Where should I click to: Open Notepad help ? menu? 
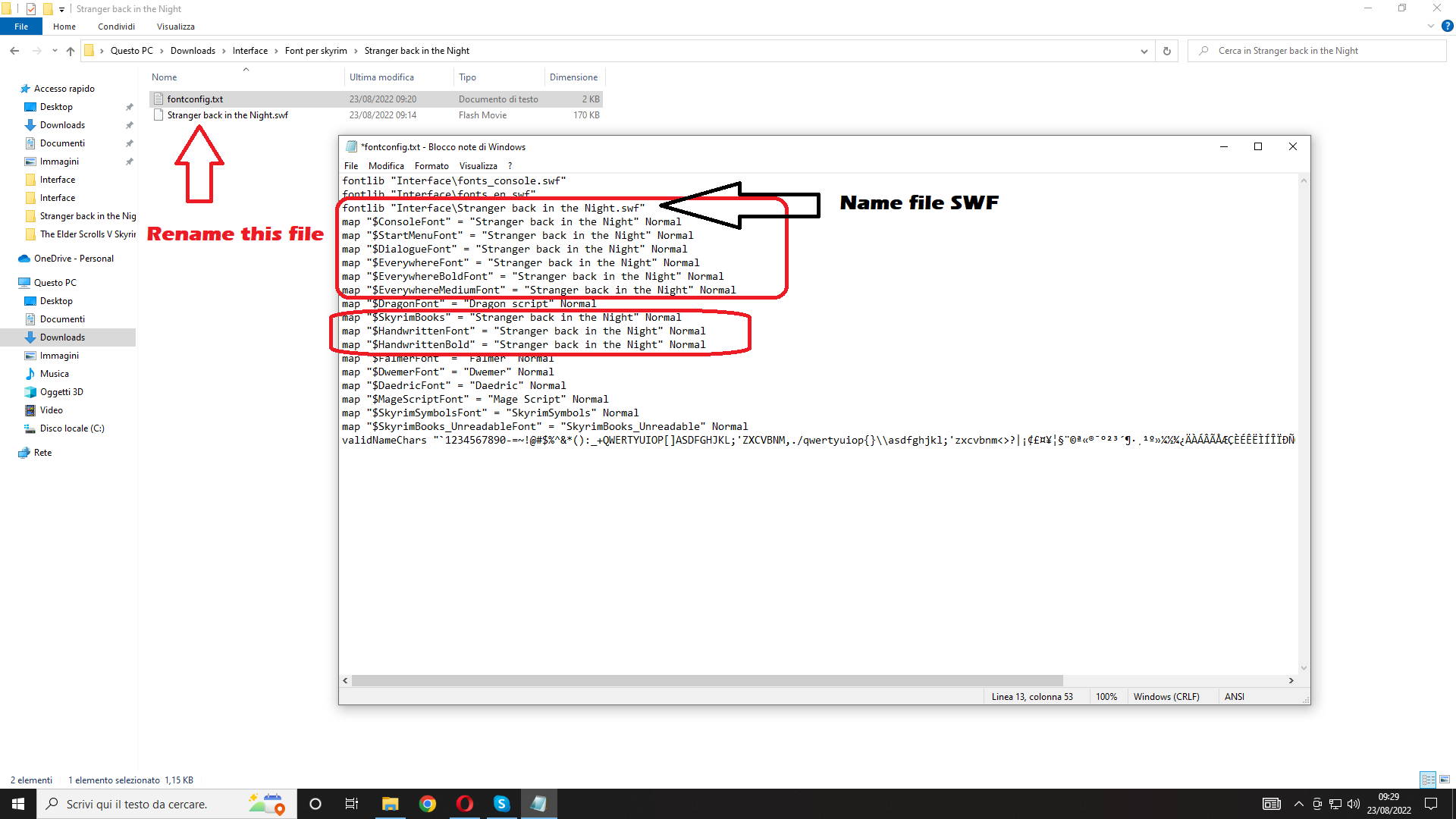[510, 166]
